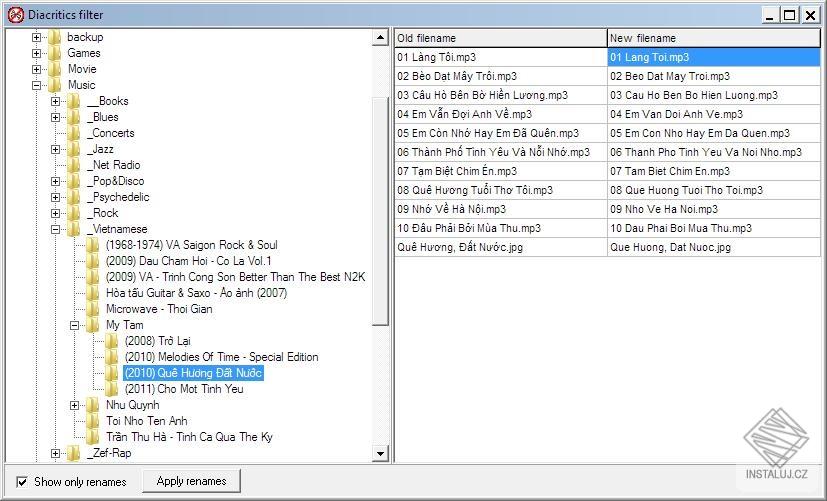Expand the Movie folder node
Image resolution: width=827 pixels, height=501 pixels.
[36, 69]
